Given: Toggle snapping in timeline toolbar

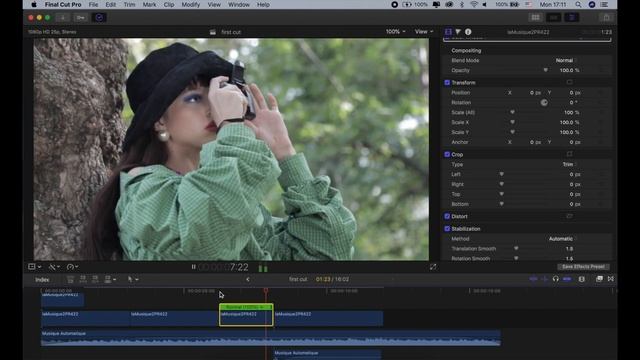Looking at the screenshot, I should pos(567,279).
